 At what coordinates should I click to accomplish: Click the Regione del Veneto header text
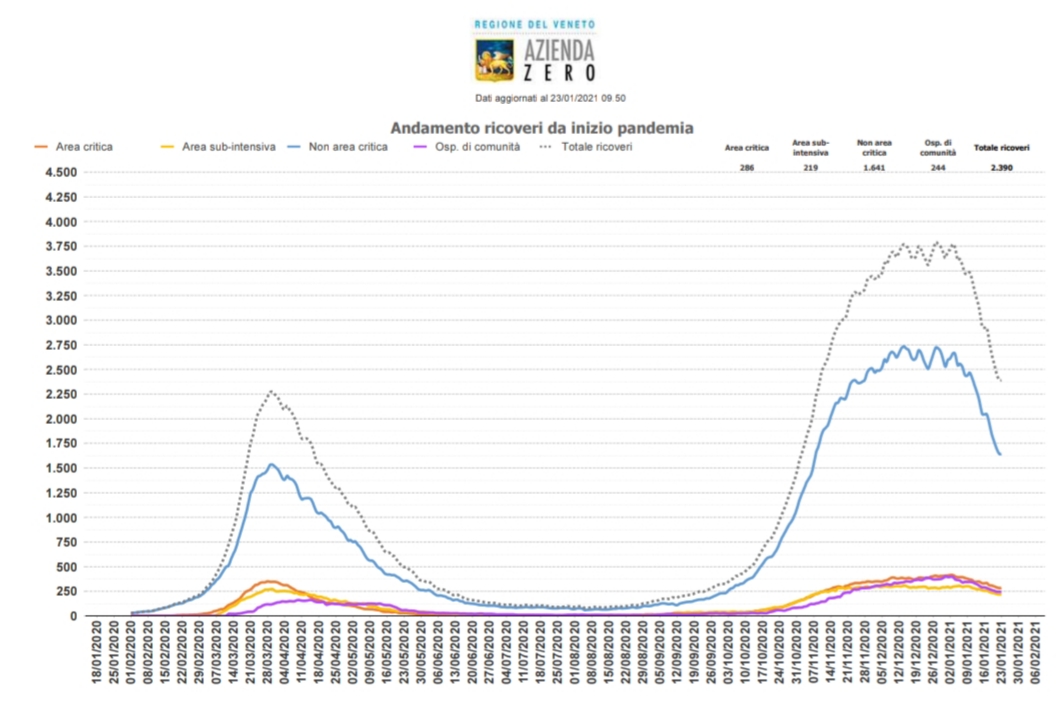[535, 24]
